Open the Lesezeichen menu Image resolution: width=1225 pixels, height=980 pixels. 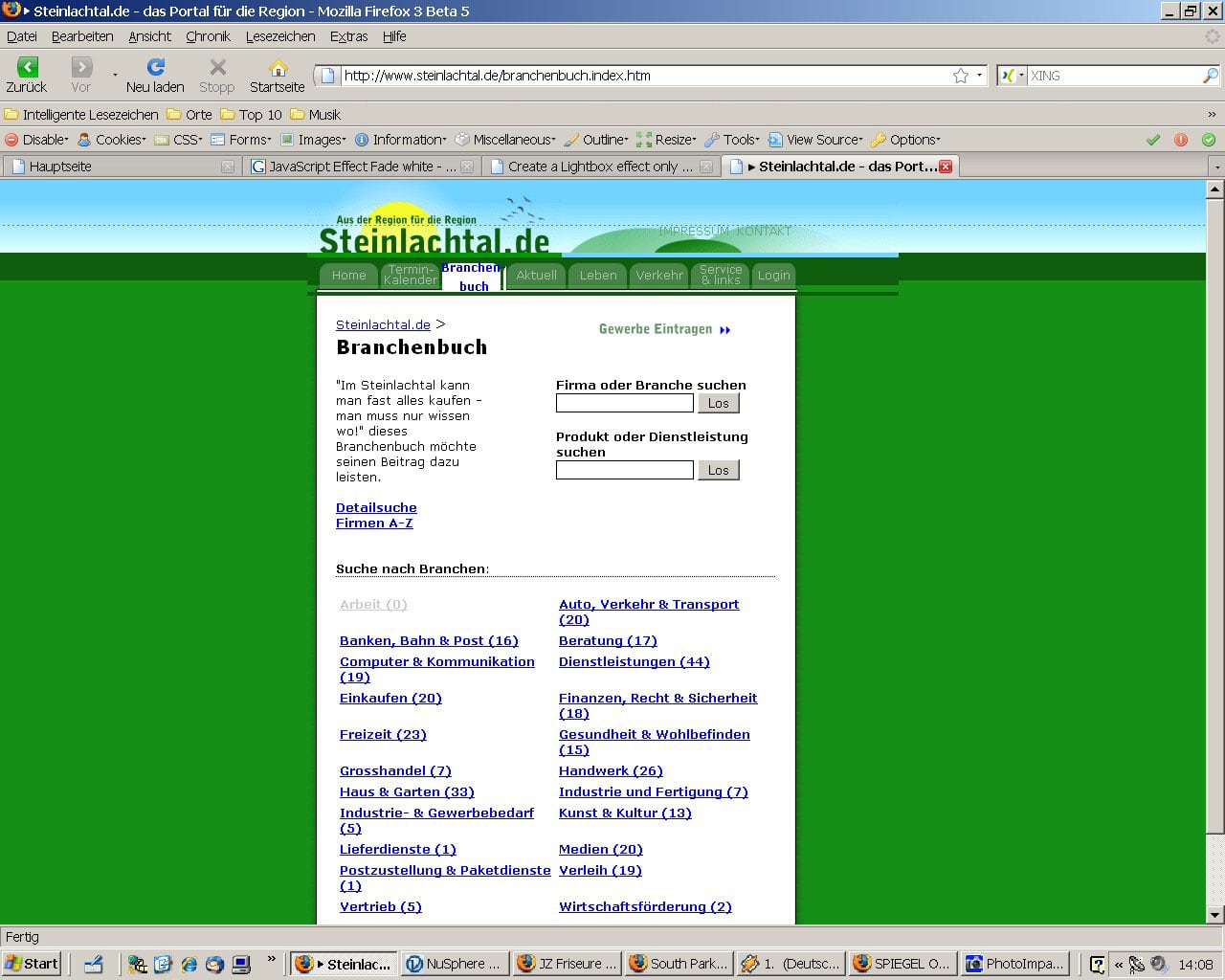point(279,36)
